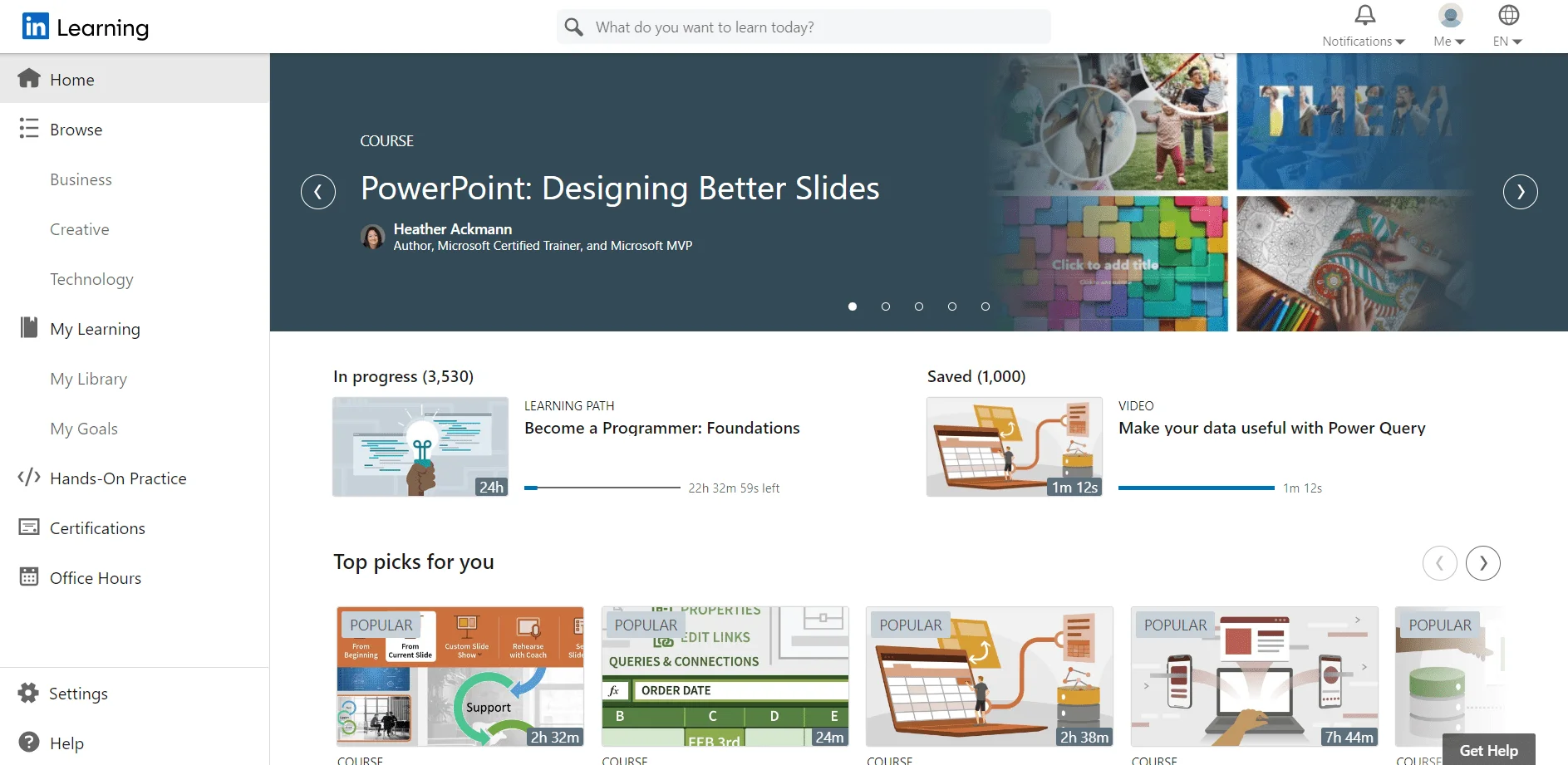Open Make your data useful with Power Query
Screen dimensions: 1568x765
(x=1271, y=428)
